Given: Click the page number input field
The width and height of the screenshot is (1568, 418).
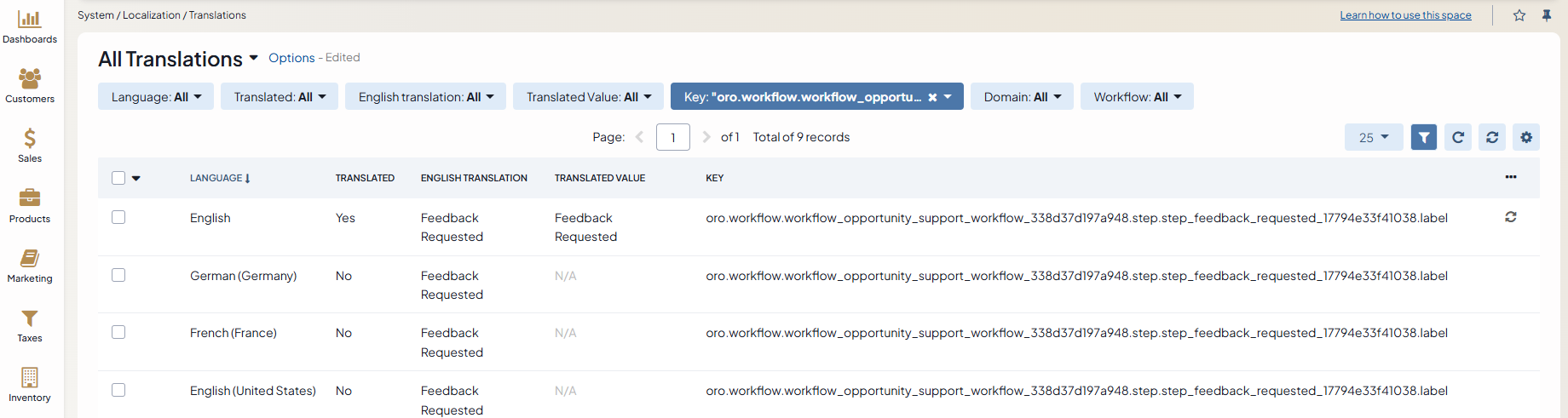Looking at the screenshot, I should click(x=672, y=137).
